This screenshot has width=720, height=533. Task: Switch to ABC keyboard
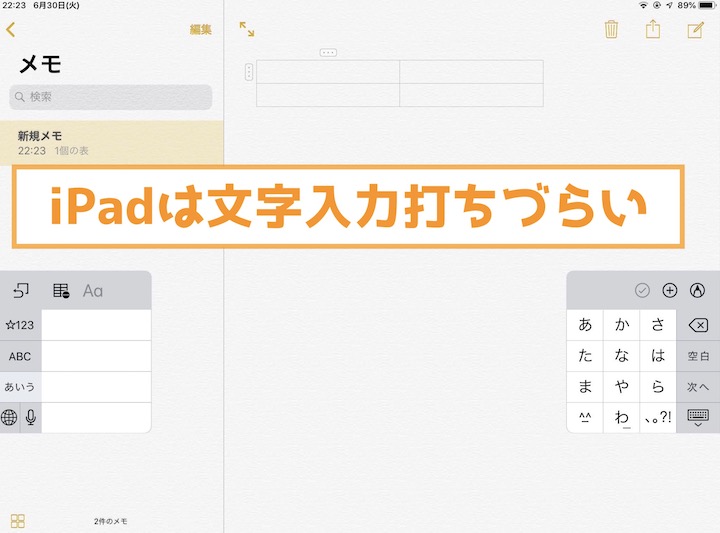point(20,356)
